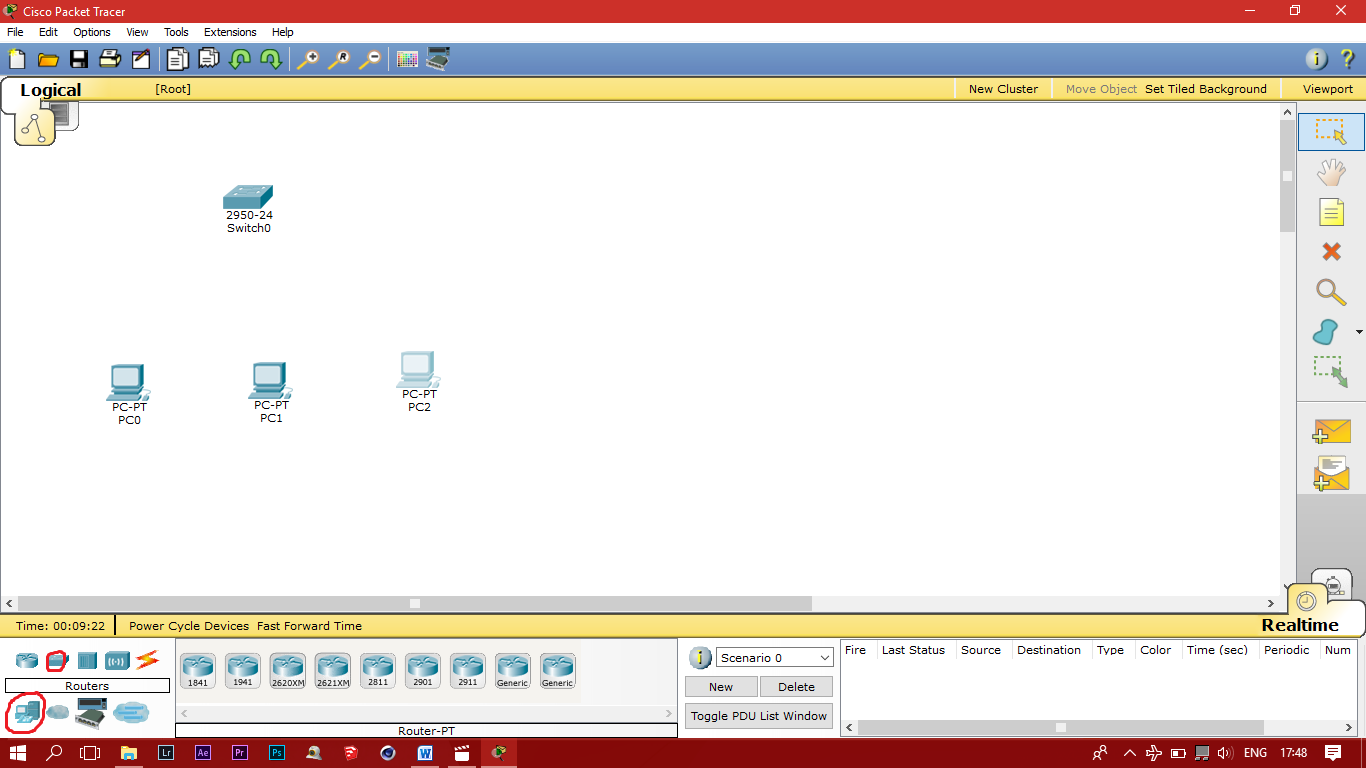Click the Print toolbar icon
This screenshot has height=768, width=1366.
pyautogui.click(x=110, y=59)
